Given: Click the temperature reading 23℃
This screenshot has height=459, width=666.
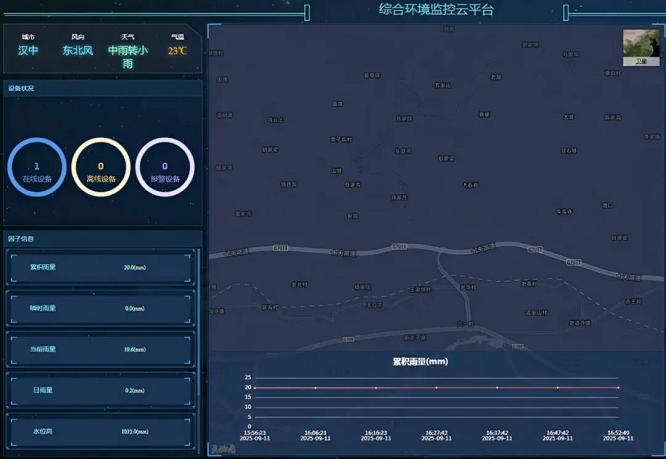Looking at the screenshot, I should click(x=177, y=50).
